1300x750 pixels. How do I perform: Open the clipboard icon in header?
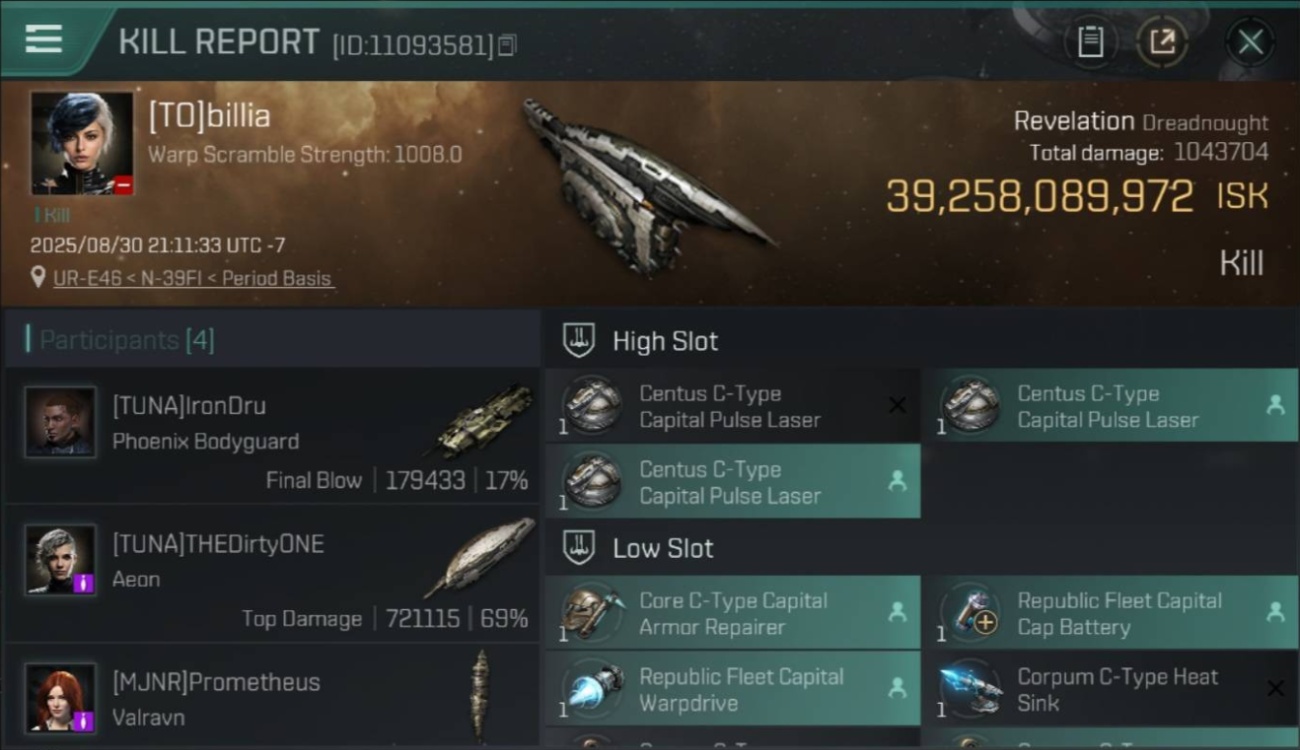pyautogui.click(x=1090, y=42)
